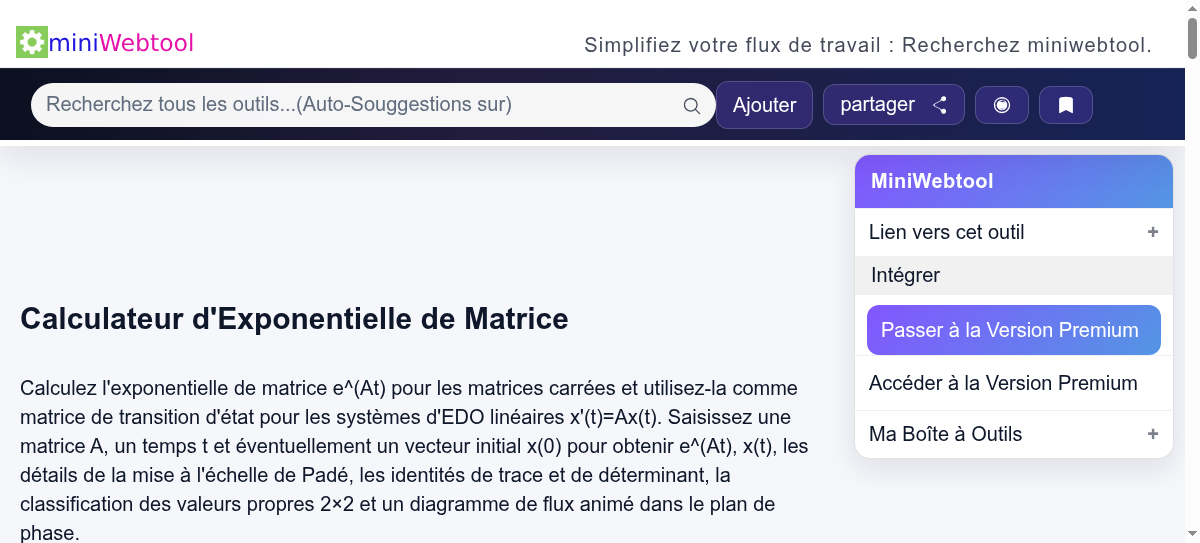1200x543 pixels.
Task: Click the Calculateur d'Exponentielle de Matrice heading
Action: 294,319
